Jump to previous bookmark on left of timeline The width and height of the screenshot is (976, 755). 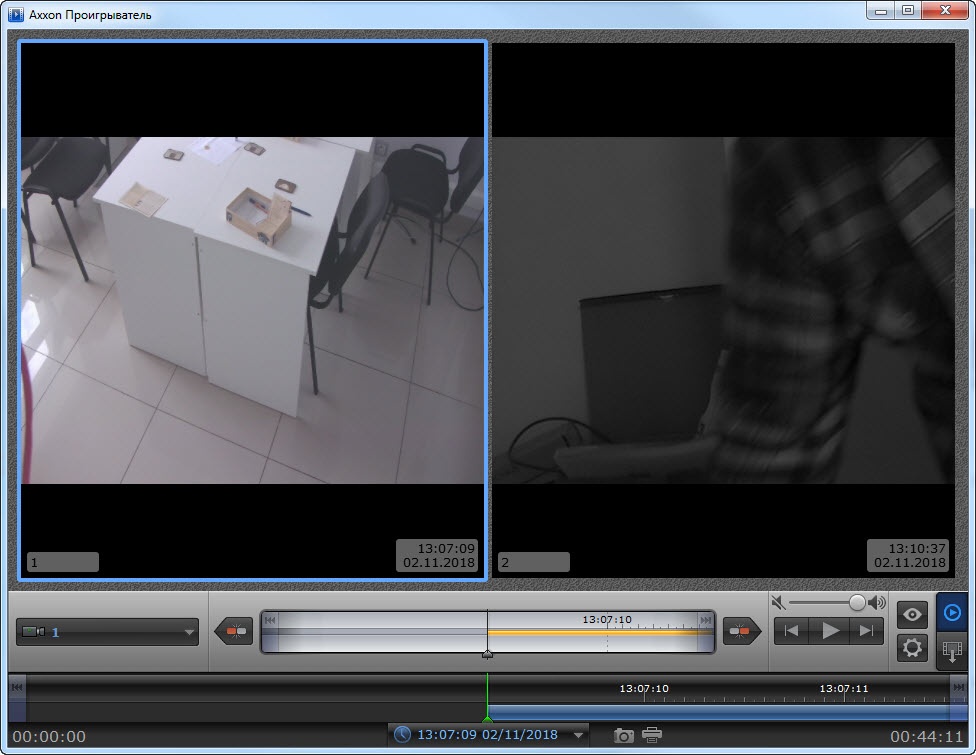tap(234, 631)
